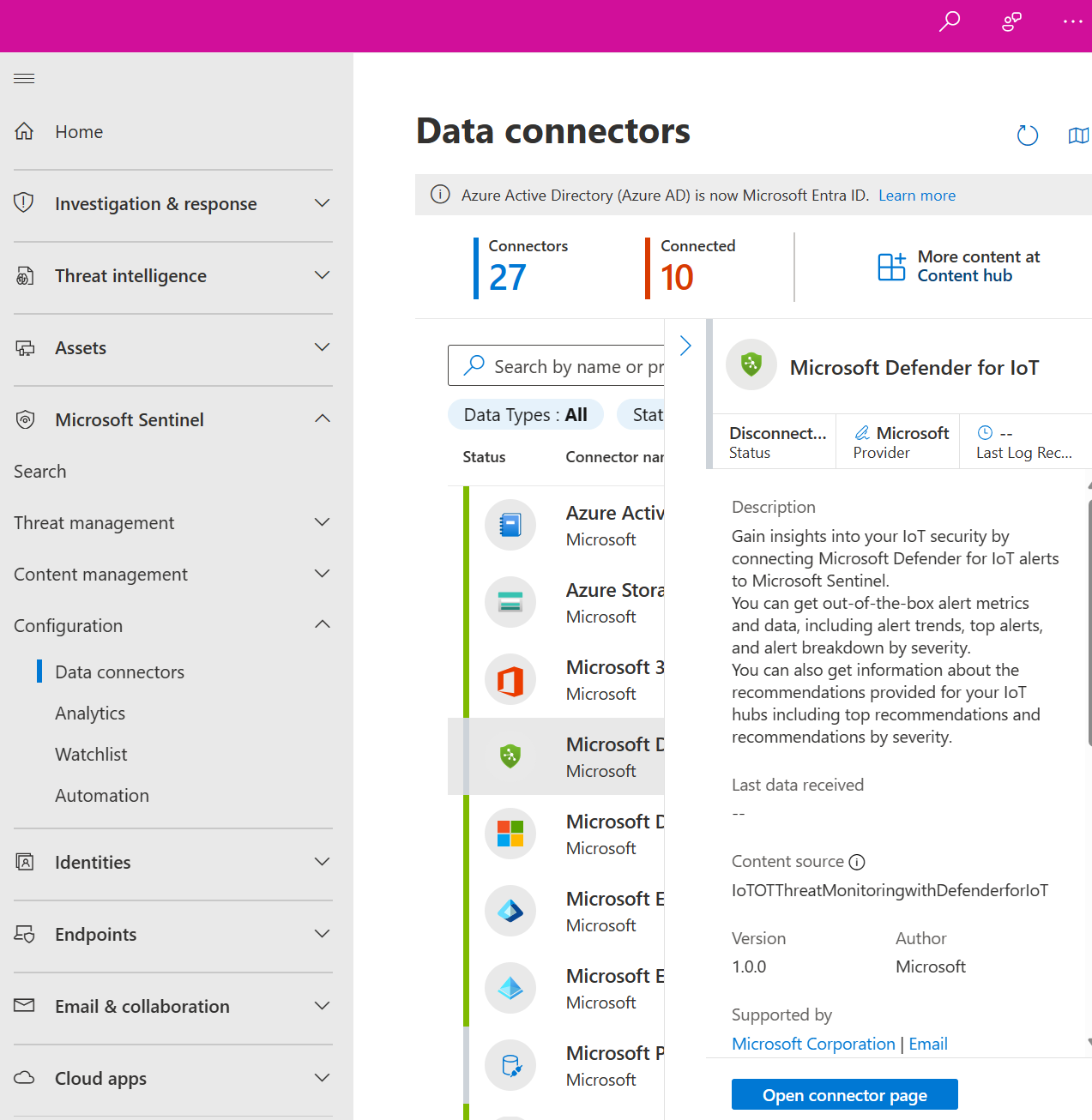Click the Cloud apps cloud icon

coord(25,1078)
